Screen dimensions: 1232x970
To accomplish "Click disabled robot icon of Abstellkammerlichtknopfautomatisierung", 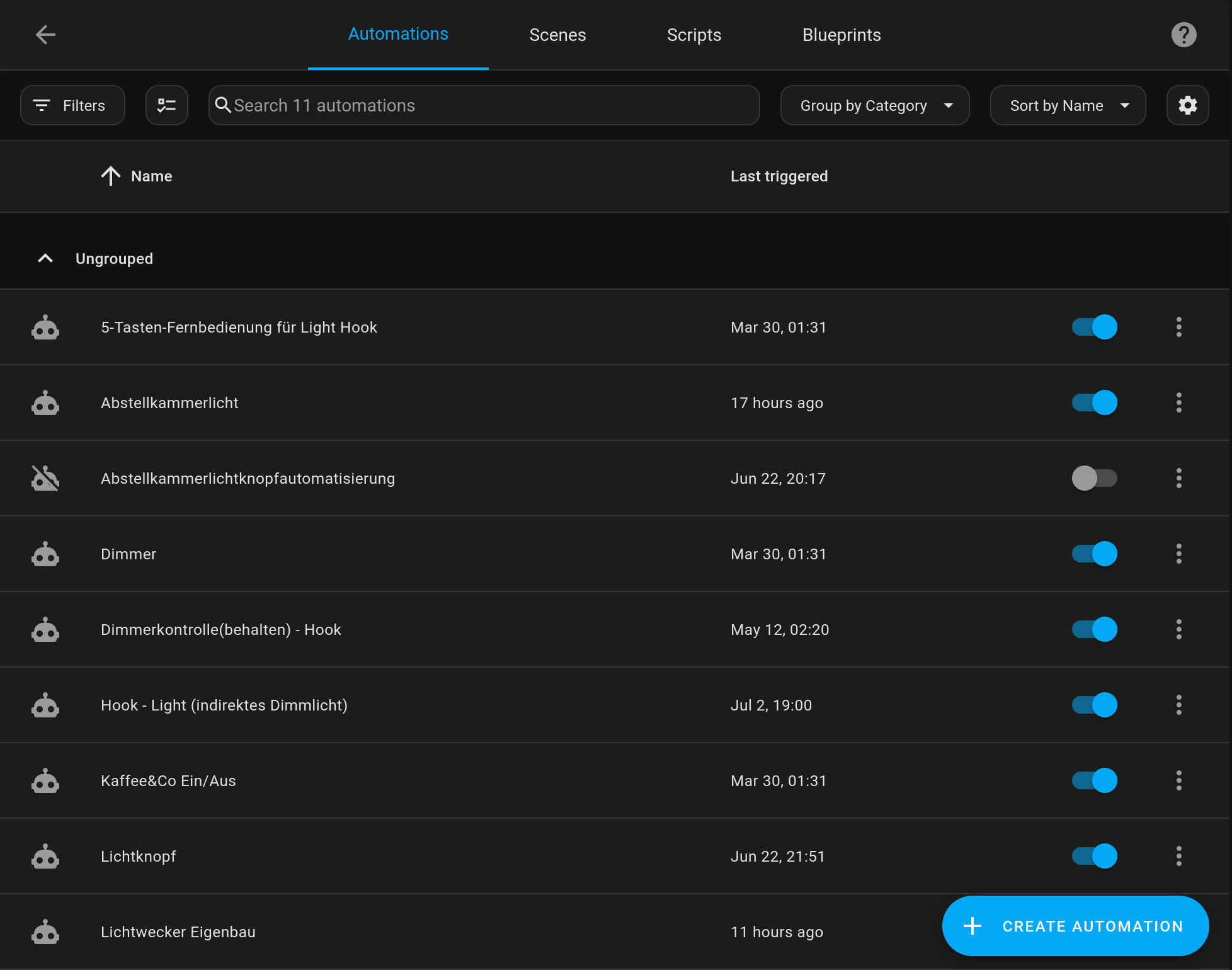I will tap(45, 479).
